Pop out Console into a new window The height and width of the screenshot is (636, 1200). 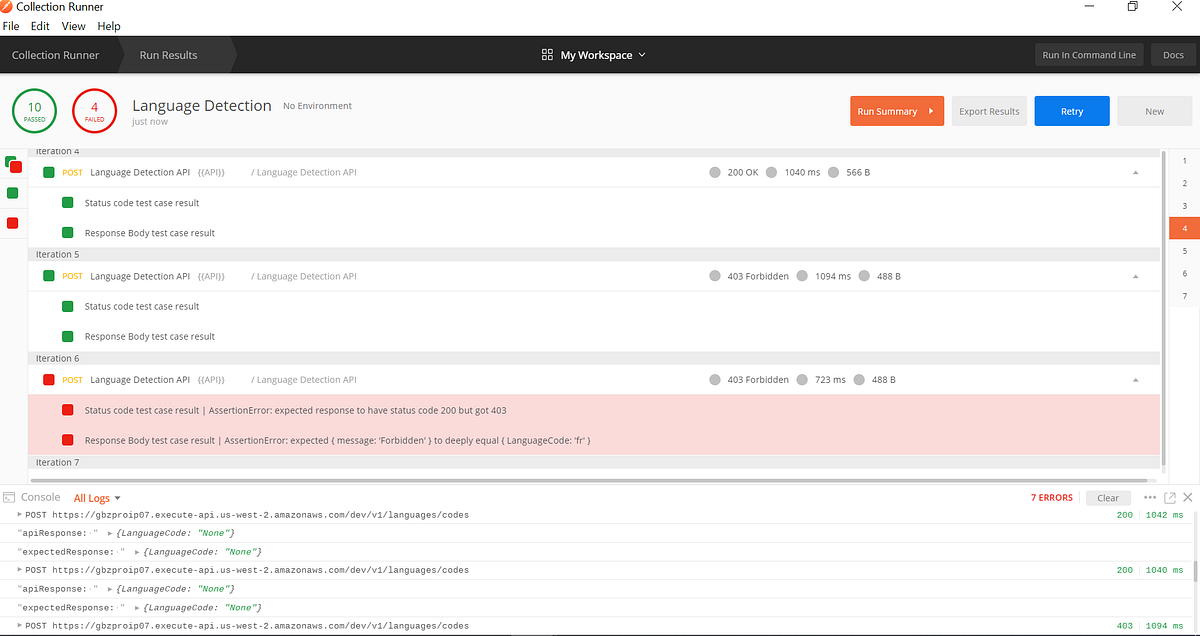[1168, 497]
